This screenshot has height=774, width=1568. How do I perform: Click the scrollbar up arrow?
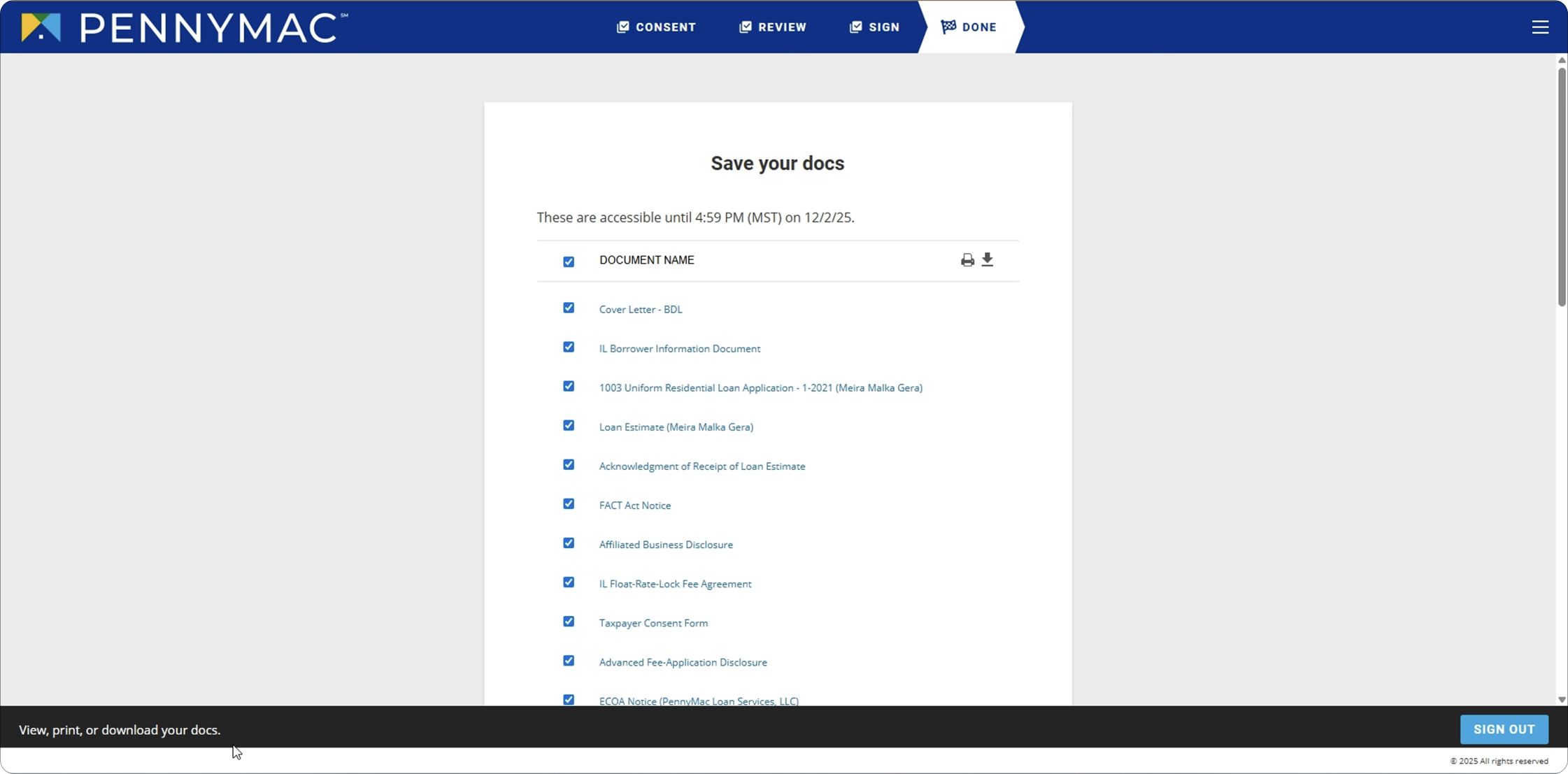[x=1562, y=60]
